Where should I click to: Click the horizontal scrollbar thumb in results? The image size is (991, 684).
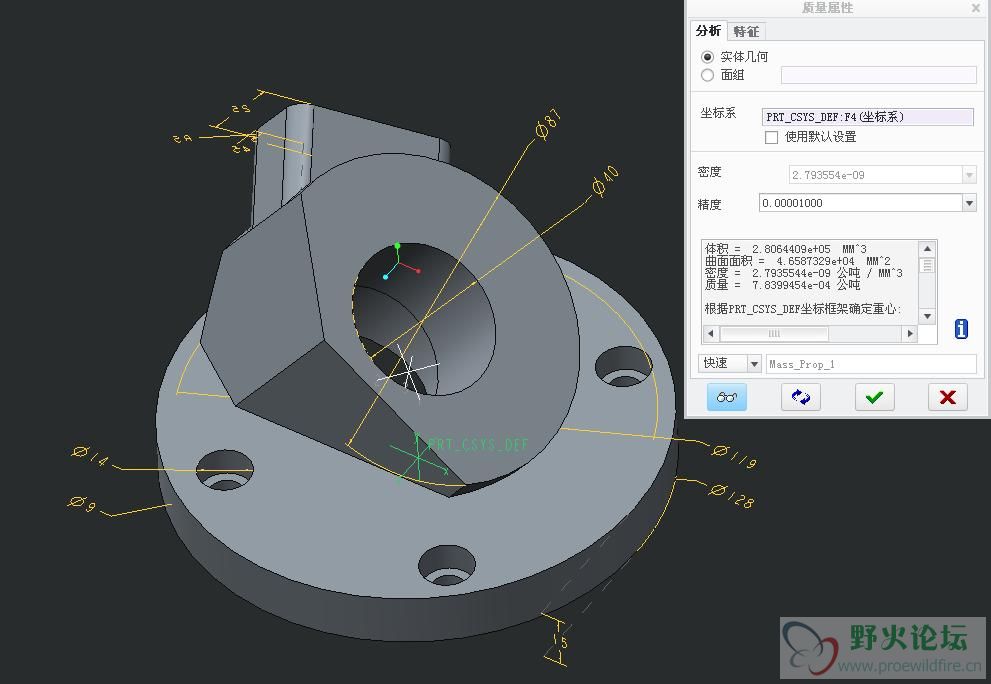[774, 333]
